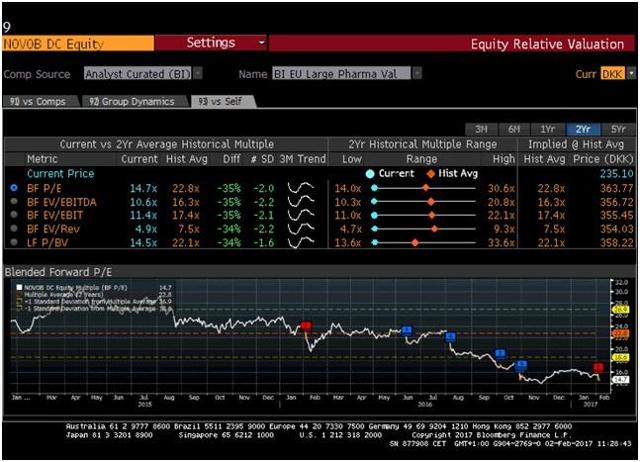The width and height of the screenshot is (640, 462).
Task: Select the BF EV/EBITDA radio button
Action: coord(14,201)
